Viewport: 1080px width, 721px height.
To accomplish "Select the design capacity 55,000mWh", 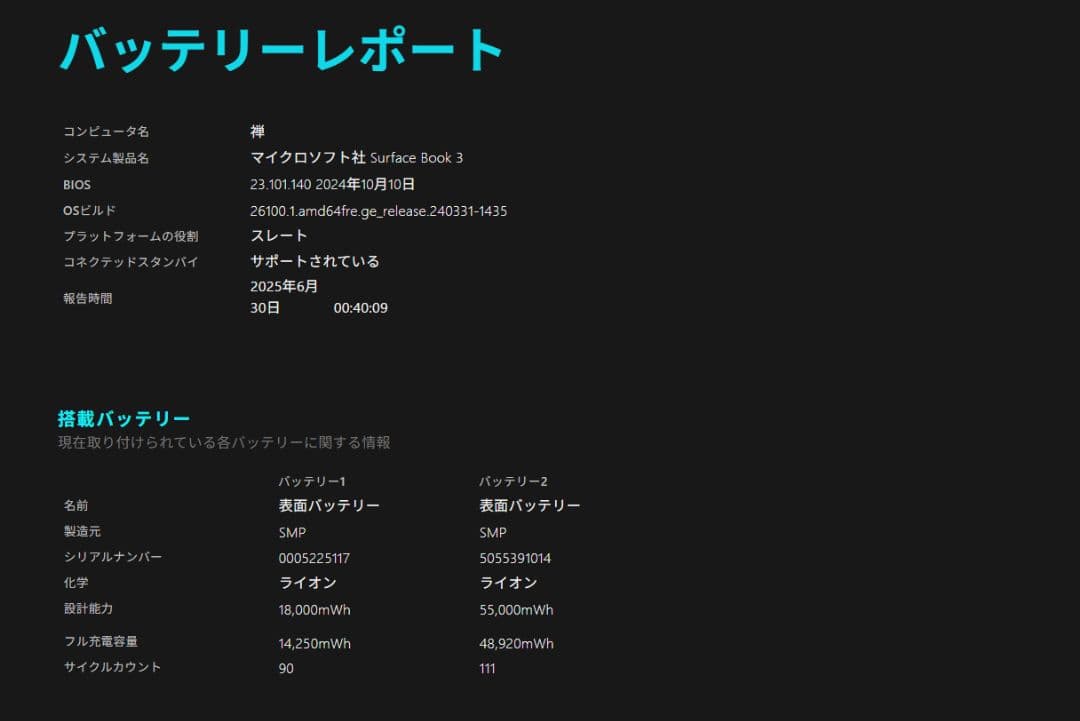I will [x=515, y=609].
